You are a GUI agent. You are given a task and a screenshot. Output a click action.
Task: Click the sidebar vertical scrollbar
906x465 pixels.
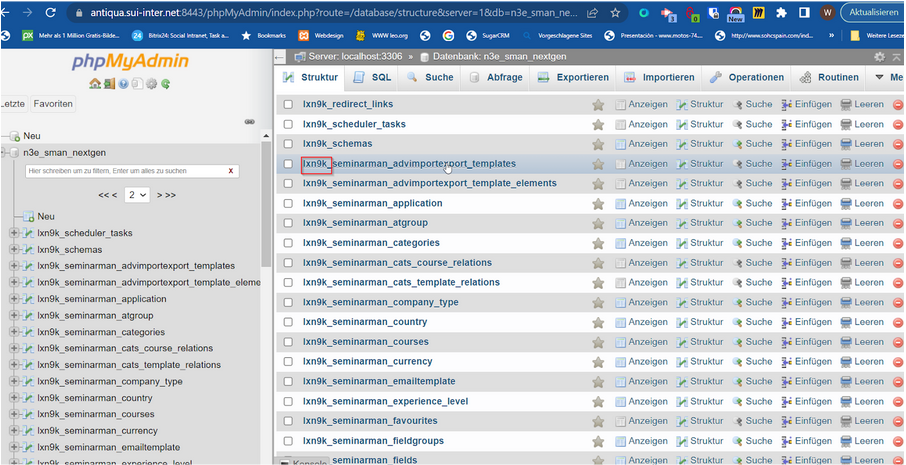(265, 250)
